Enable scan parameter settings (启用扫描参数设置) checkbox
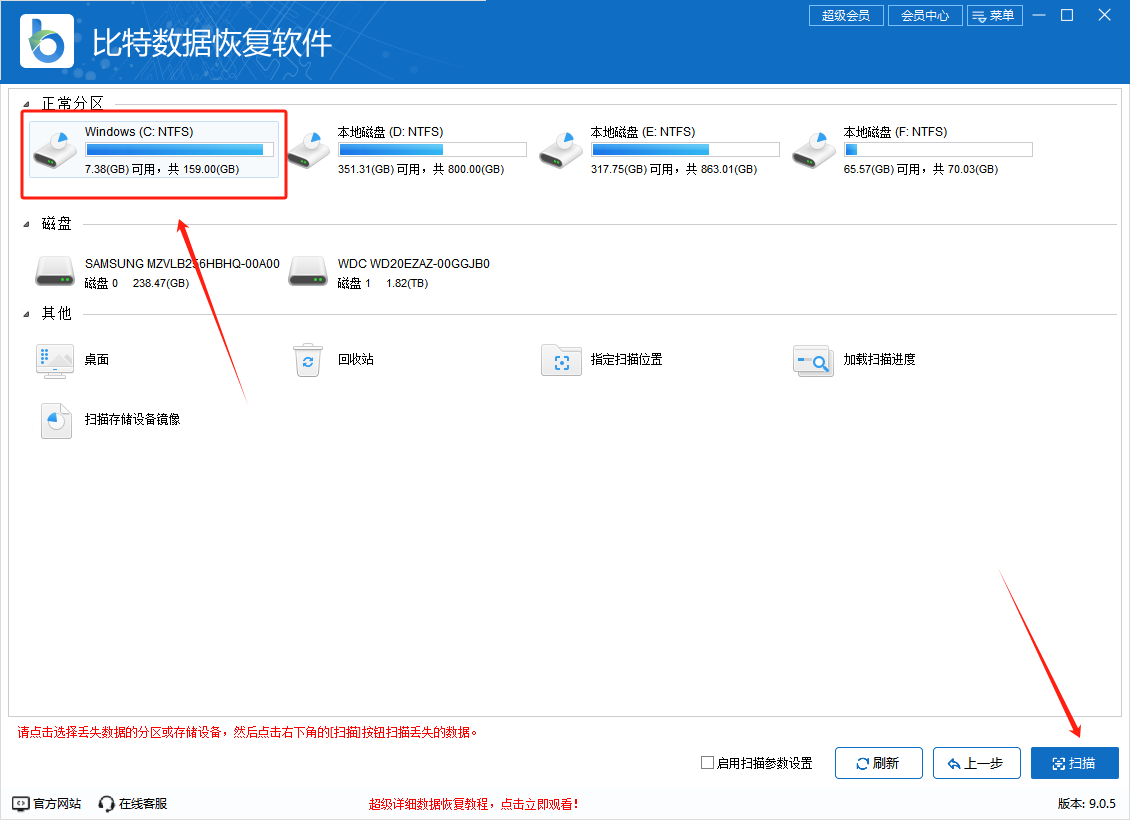 click(708, 763)
